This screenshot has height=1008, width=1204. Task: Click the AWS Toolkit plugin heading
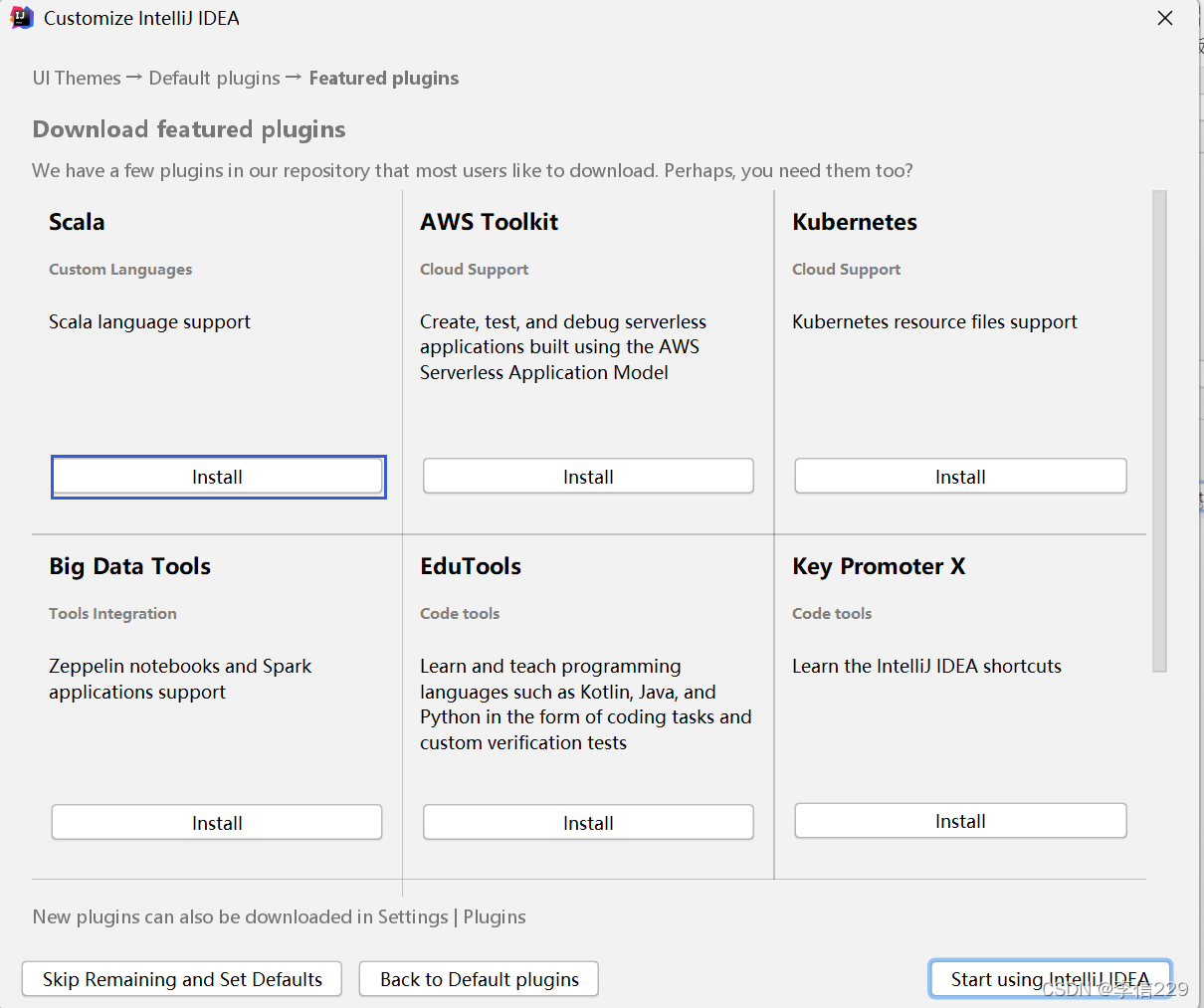pyautogui.click(x=489, y=222)
